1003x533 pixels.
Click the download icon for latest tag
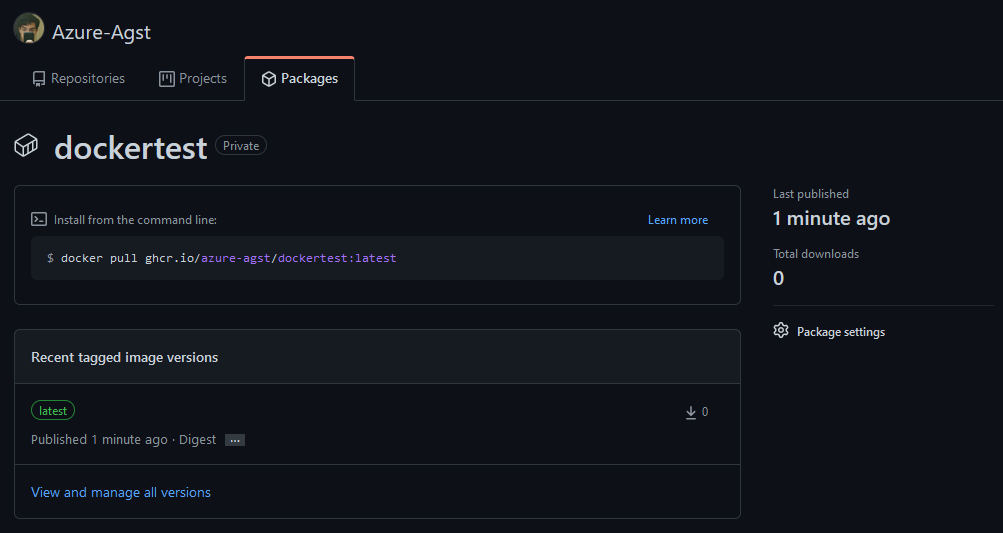pos(691,413)
